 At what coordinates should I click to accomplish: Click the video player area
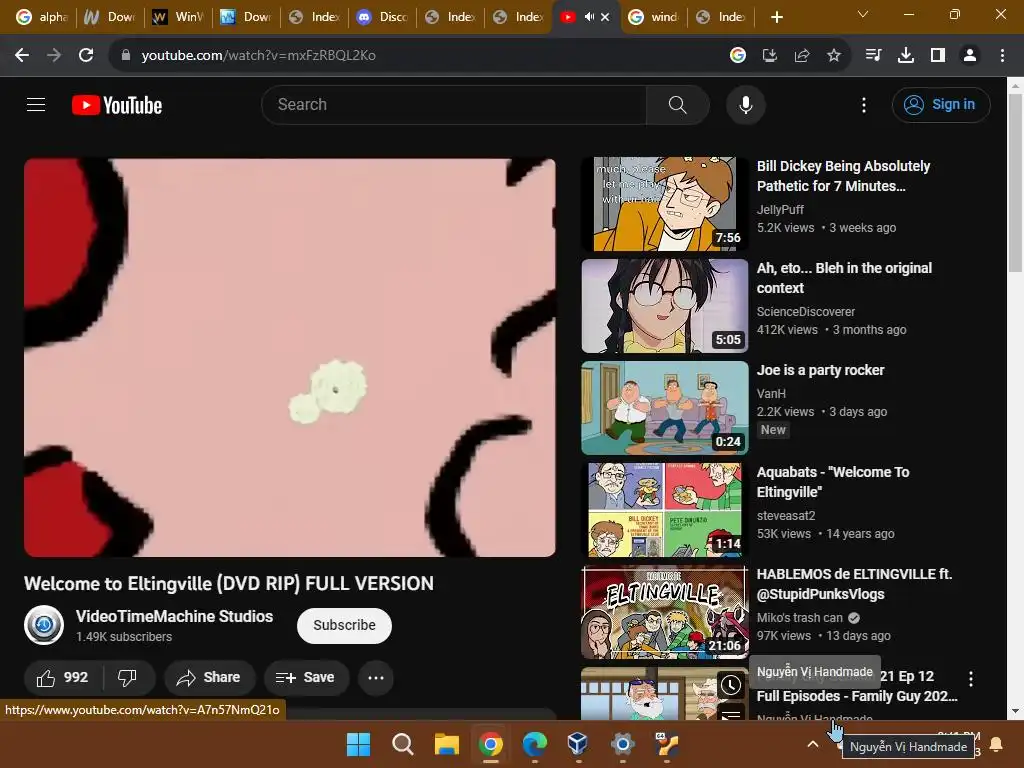pos(290,357)
